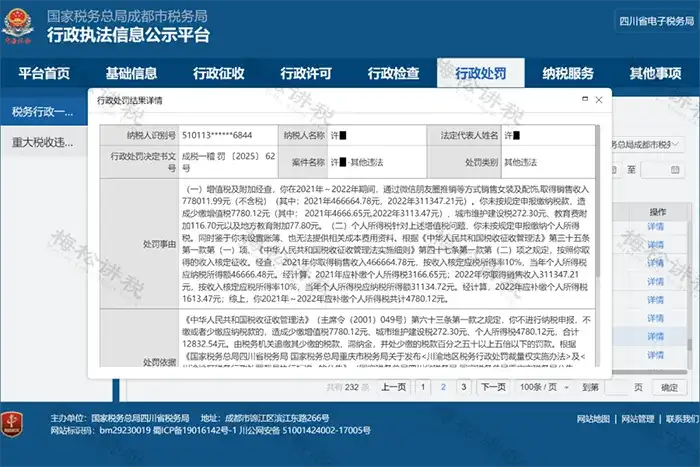
Task: Expand the 100条/页 page size dropdown
Action: [x=544, y=387]
